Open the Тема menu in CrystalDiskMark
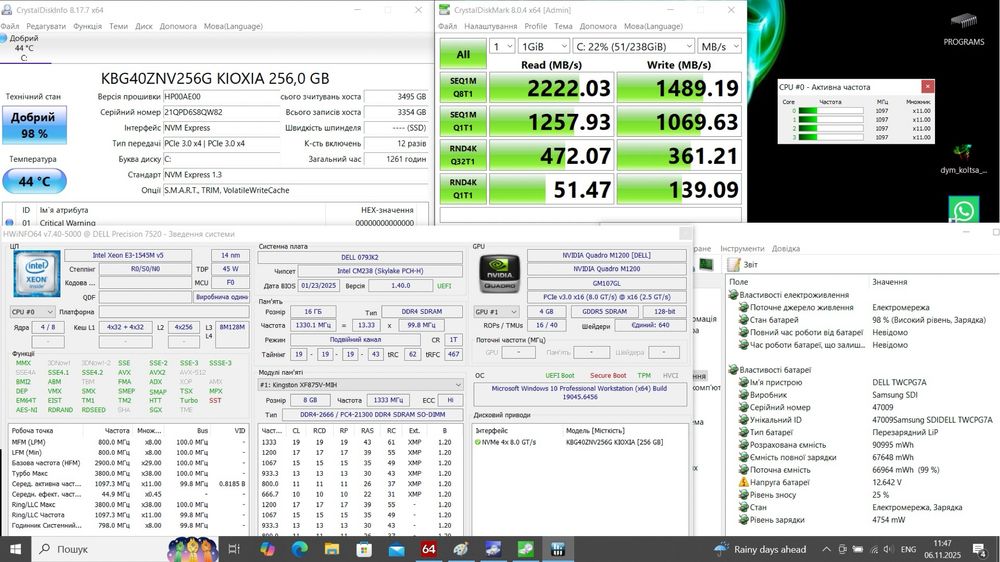The width and height of the screenshot is (1000, 562). (x=563, y=26)
